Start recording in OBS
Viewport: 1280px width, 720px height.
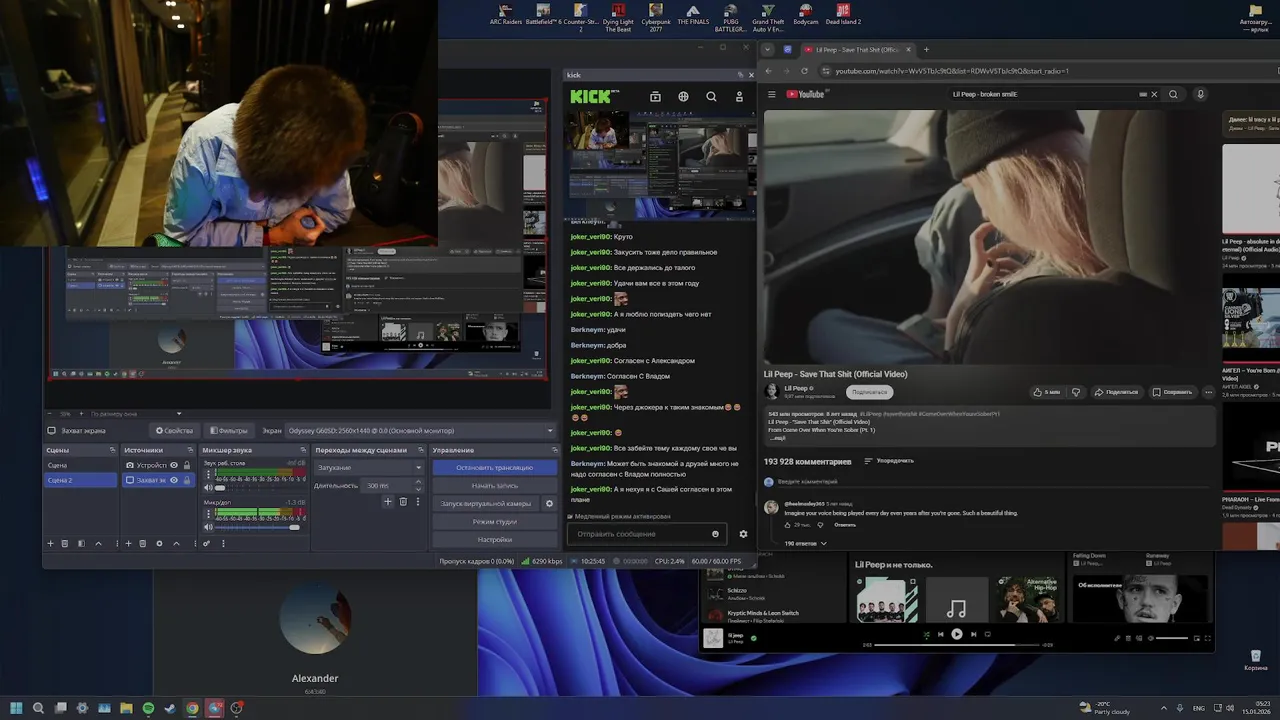point(494,486)
